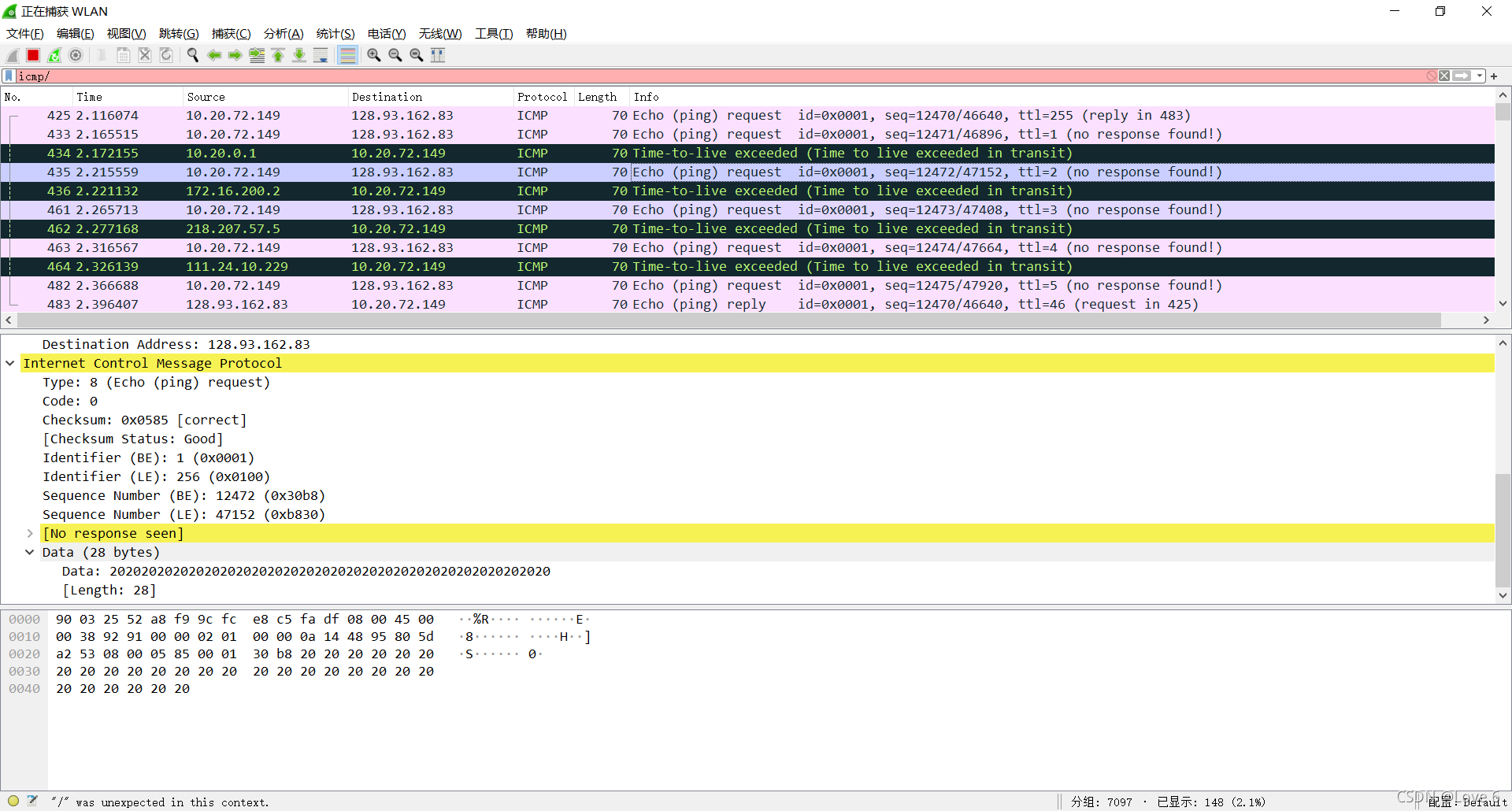
Task: Open the 编辑(E) menu
Action: [76, 34]
